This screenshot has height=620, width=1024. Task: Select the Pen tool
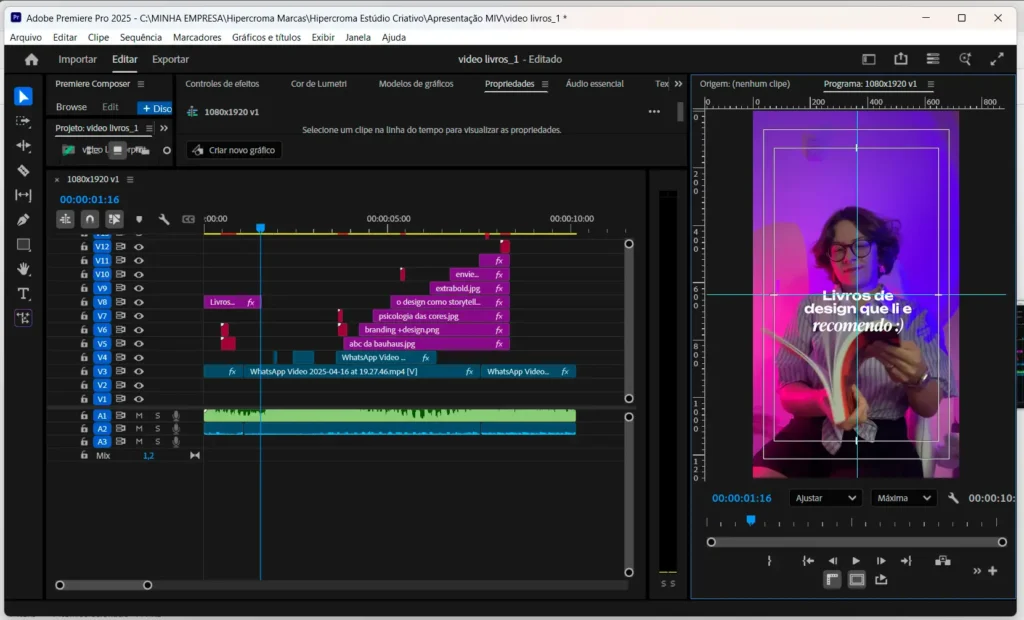pos(24,219)
